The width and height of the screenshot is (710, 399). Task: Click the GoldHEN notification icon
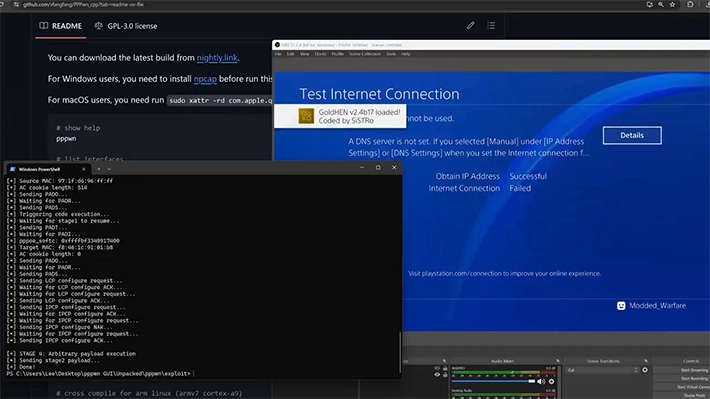pyautogui.click(x=306, y=116)
